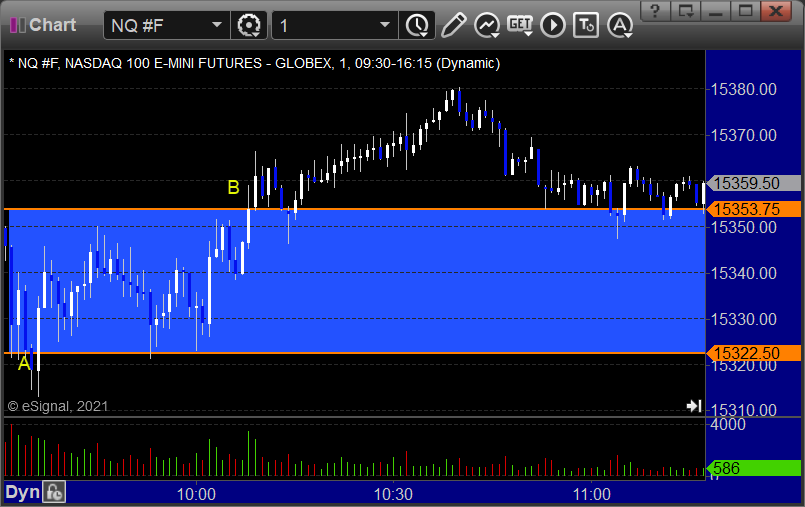Screen dimensions: 805x507
Task: Jump to latest bar arrow icon
Action: [694, 406]
